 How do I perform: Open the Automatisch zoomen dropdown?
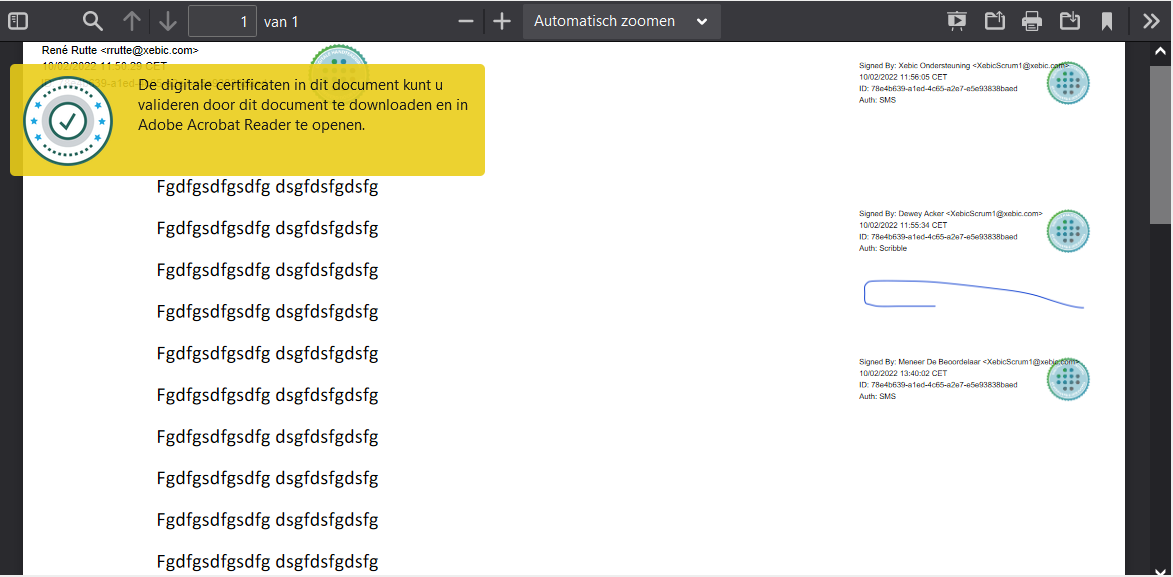pyautogui.click(x=622, y=21)
